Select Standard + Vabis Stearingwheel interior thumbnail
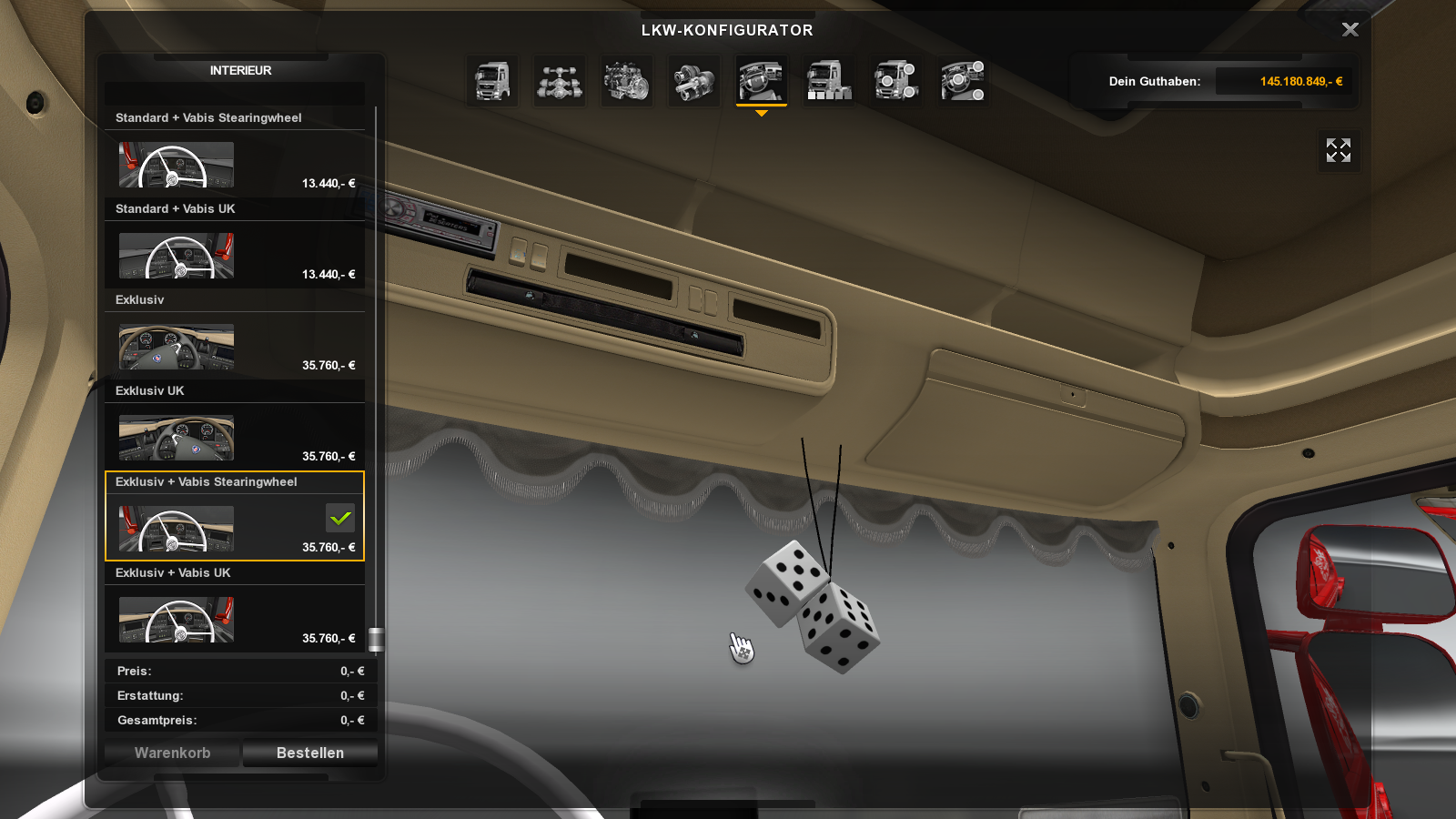 (177, 165)
